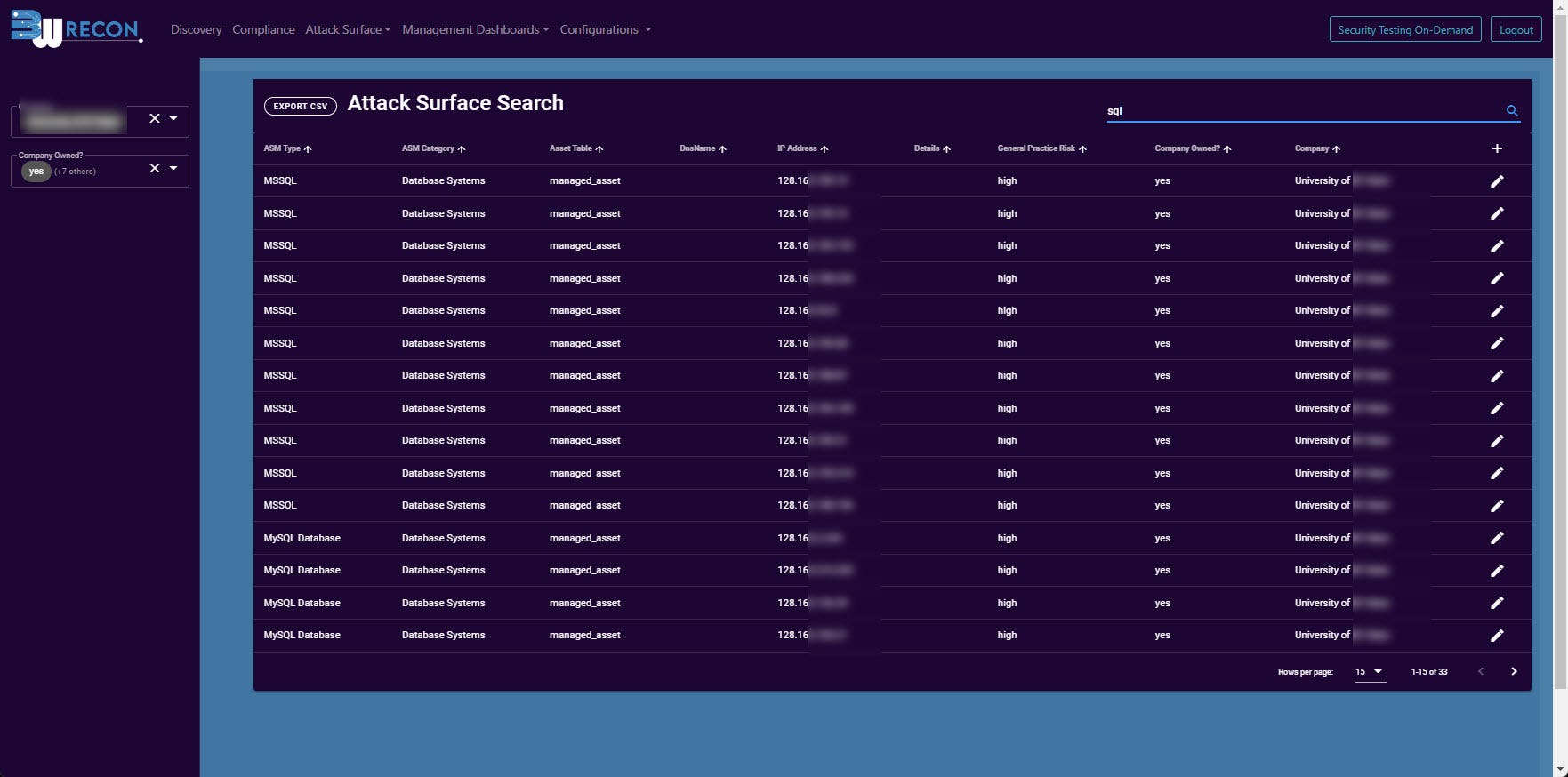Click the "yes" chip in Company Owned? filter

click(36, 172)
